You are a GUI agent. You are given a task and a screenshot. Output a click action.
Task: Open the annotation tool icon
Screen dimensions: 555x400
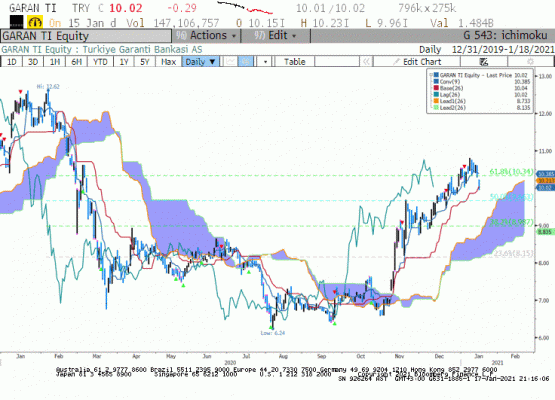click(x=484, y=62)
